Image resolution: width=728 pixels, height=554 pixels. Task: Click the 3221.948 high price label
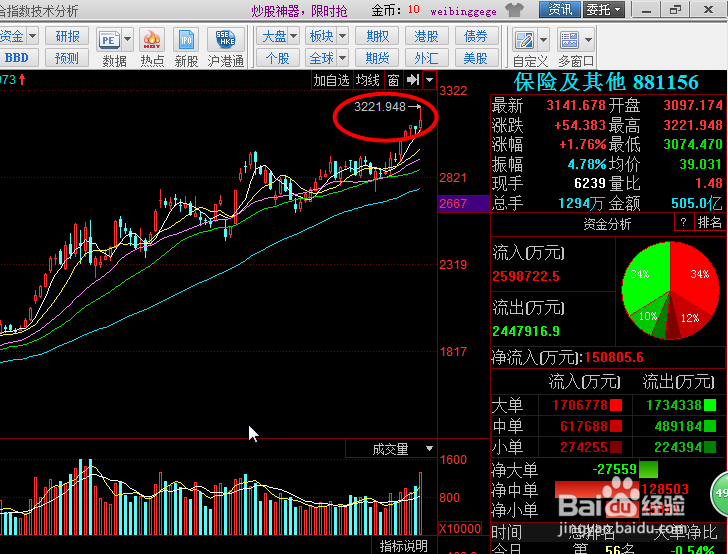(x=380, y=107)
